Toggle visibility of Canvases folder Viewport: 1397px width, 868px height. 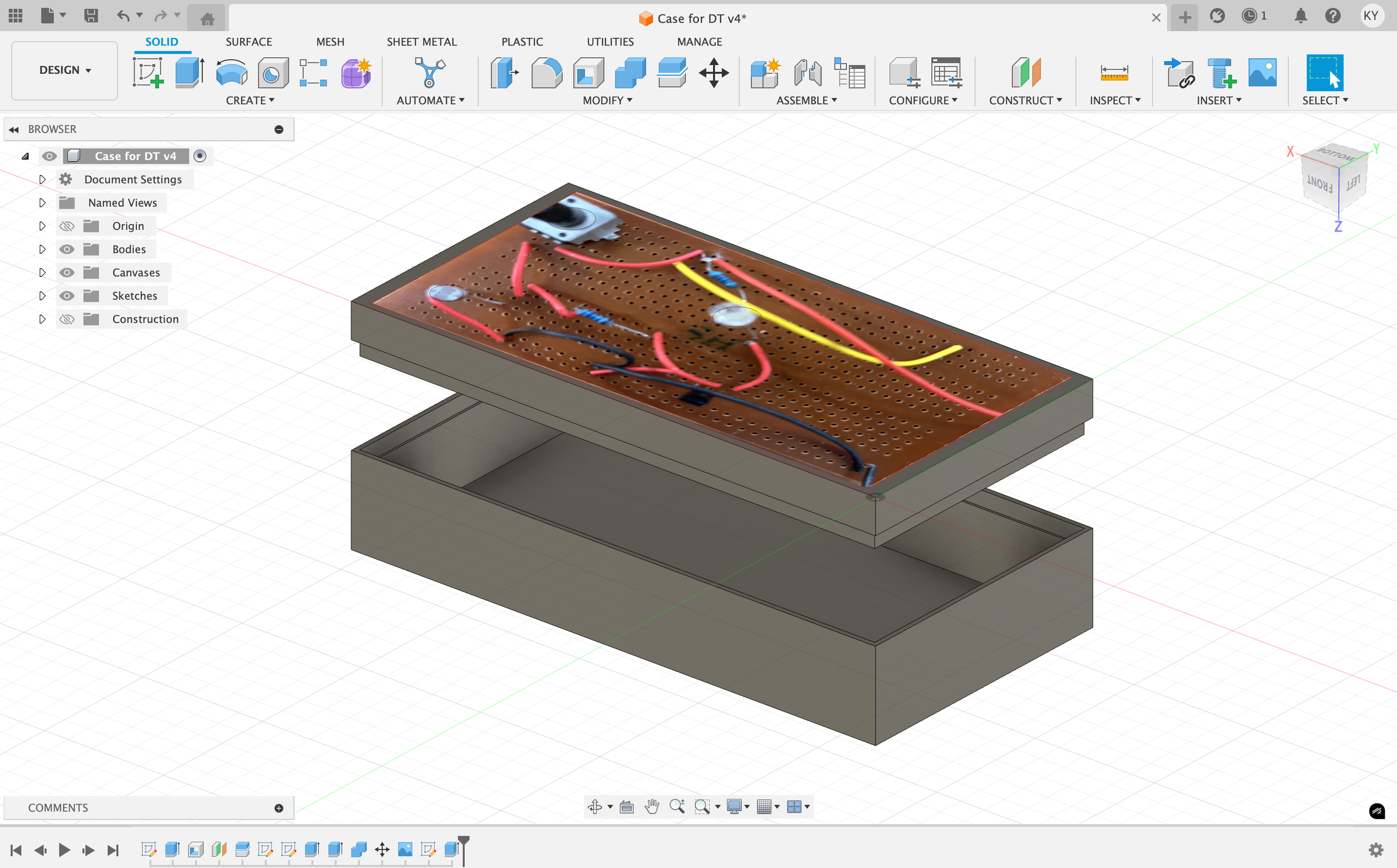pos(67,273)
